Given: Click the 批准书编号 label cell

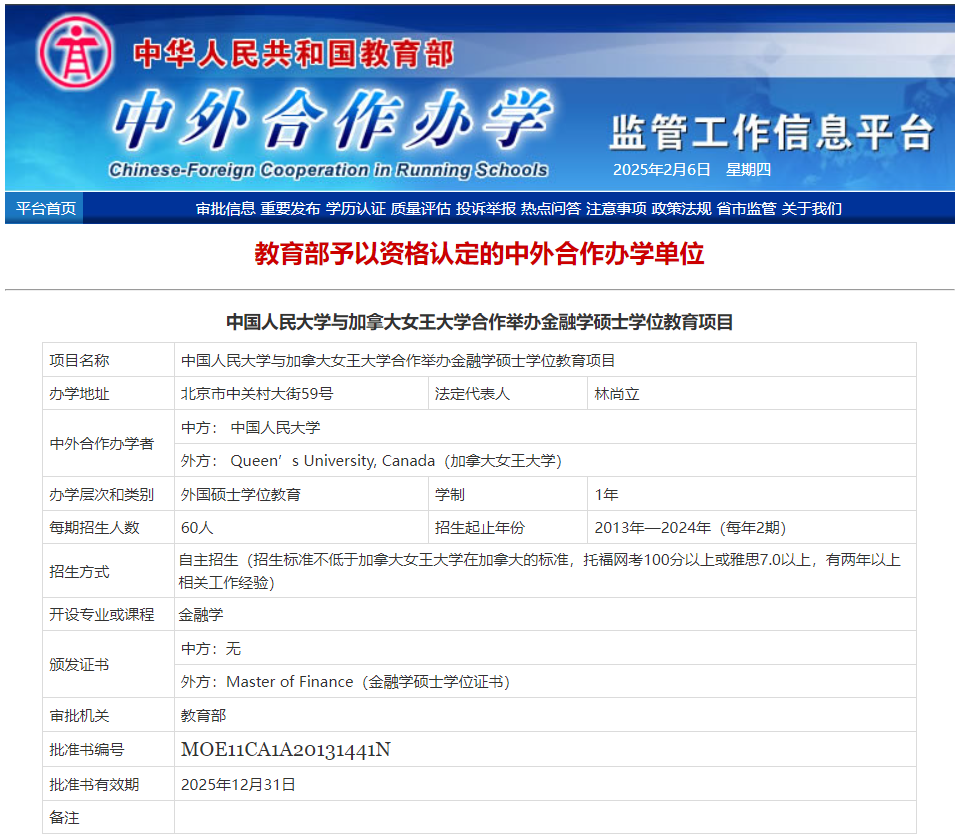Looking at the screenshot, I should click(x=108, y=749).
